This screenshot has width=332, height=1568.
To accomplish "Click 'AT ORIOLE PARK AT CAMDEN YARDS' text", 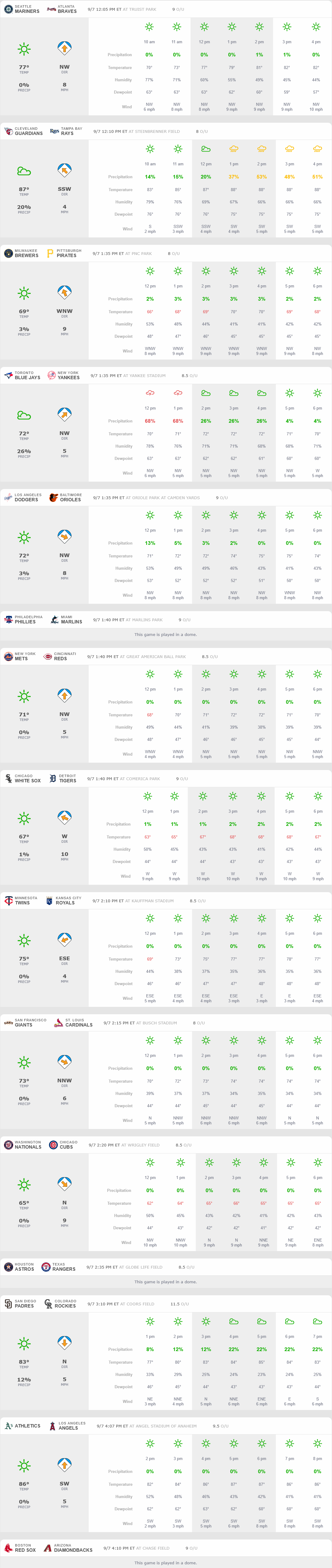I will pyautogui.click(x=163, y=498).
